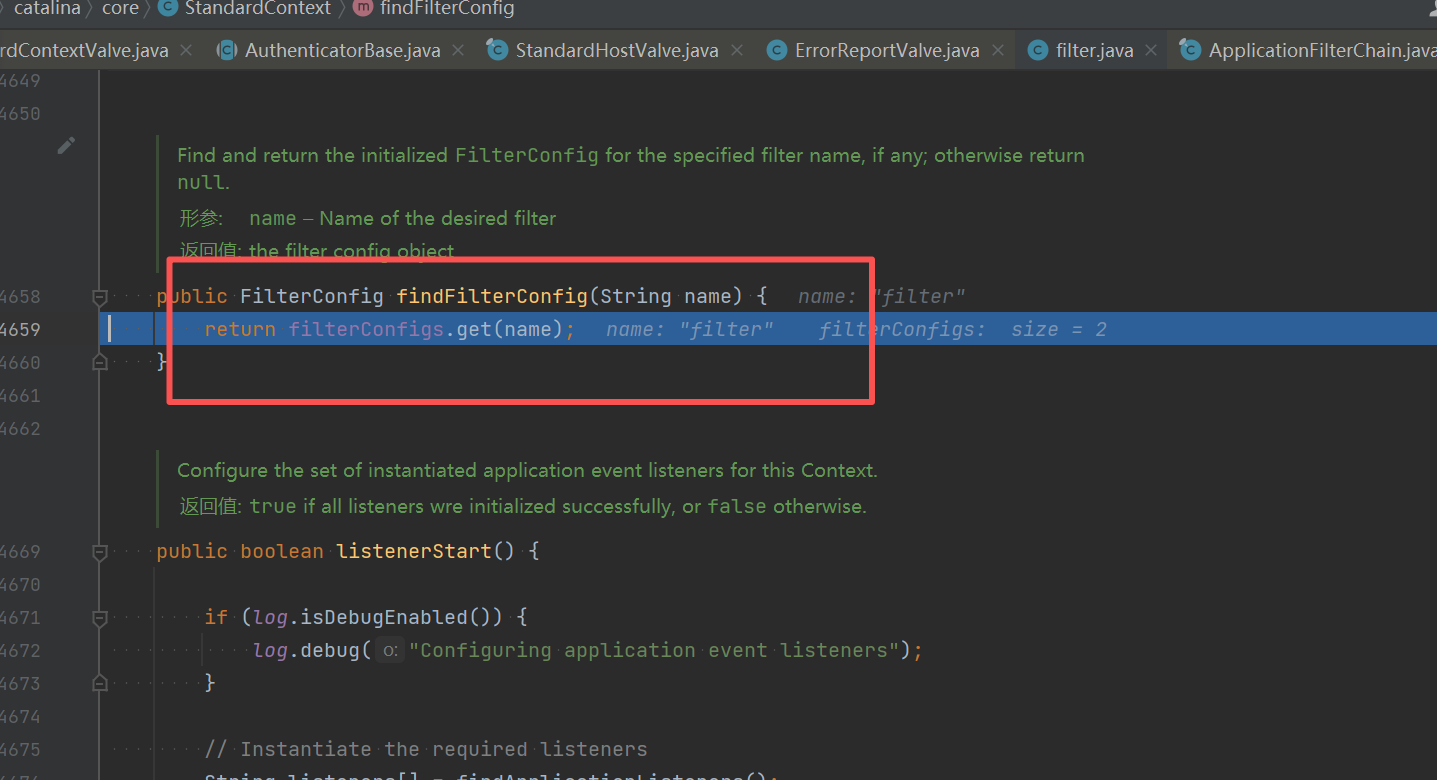Select the ErrorReportValve.java tab
This screenshot has height=780, width=1437.
887,50
